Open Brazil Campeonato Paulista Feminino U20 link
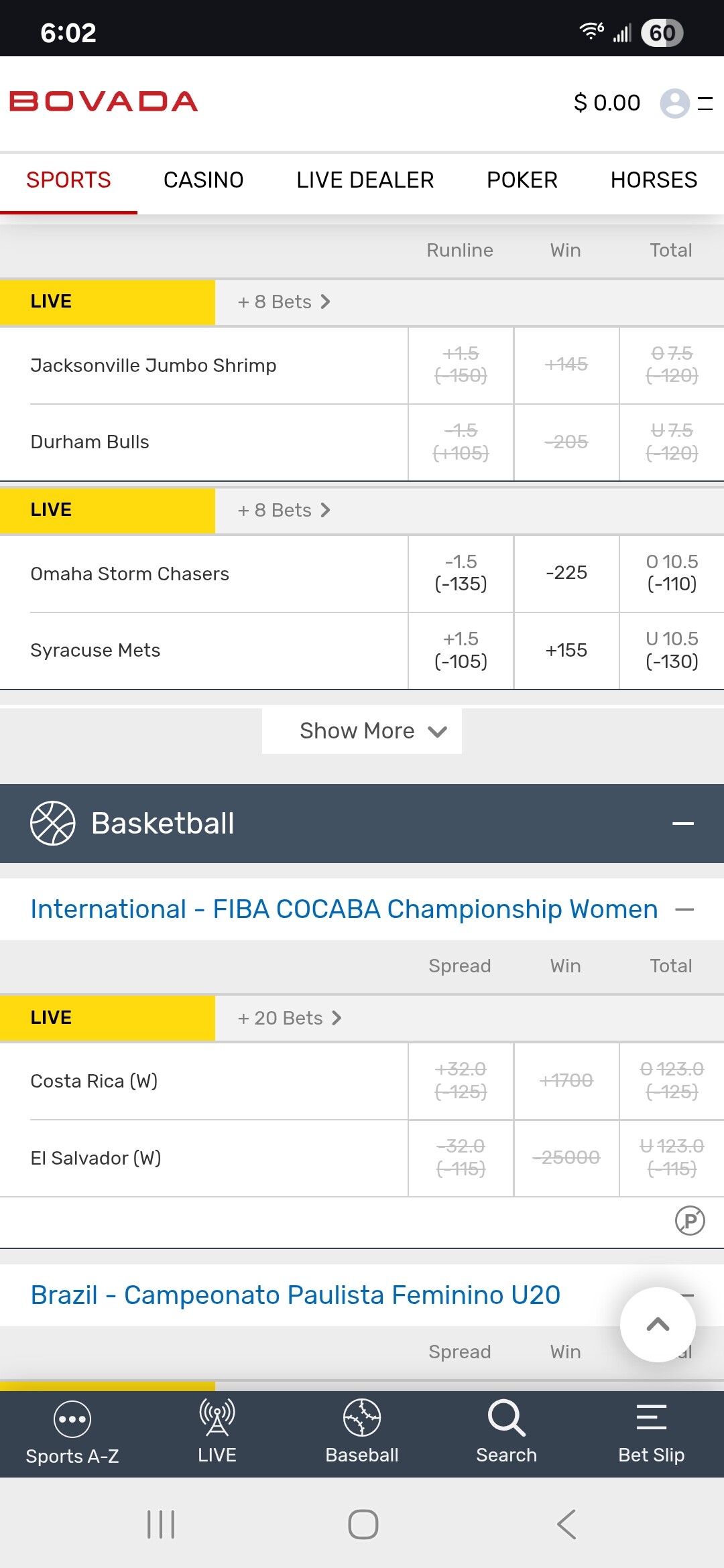 pyautogui.click(x=295, y=1295)
